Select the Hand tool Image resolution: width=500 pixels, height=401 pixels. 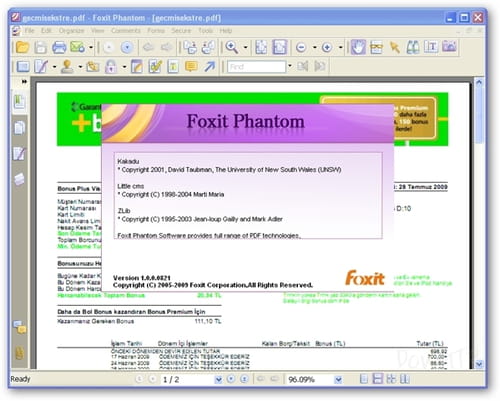(x=358, y=47)
